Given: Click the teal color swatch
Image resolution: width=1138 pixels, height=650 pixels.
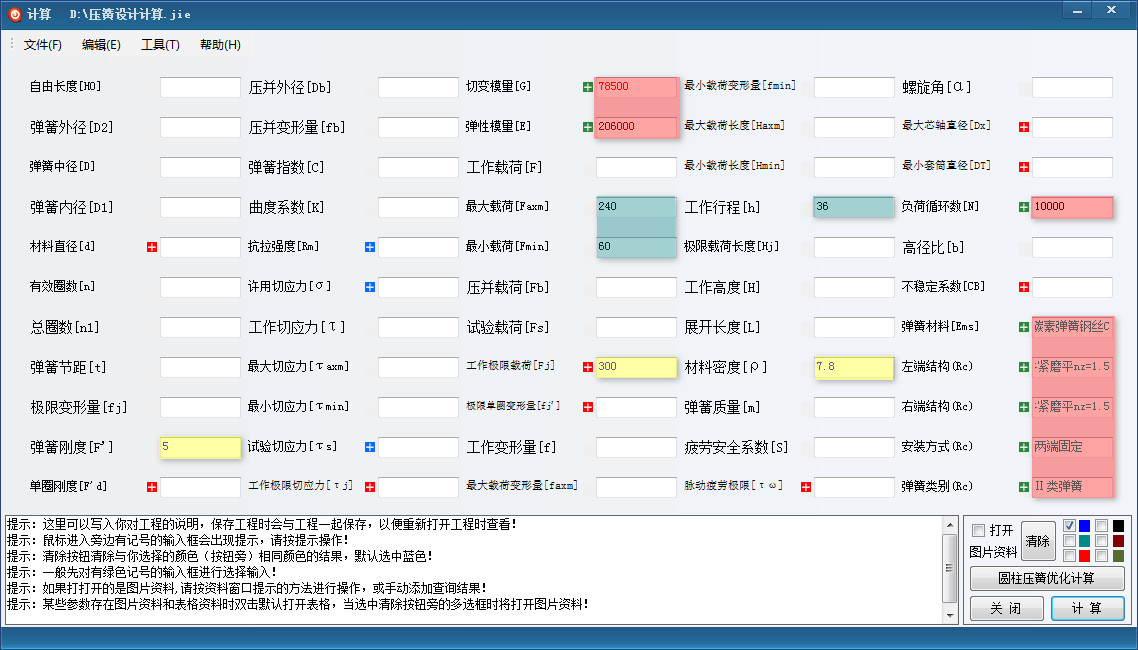Looking at the screenshot, I should pyautogui.click(x=1084, y=541).
